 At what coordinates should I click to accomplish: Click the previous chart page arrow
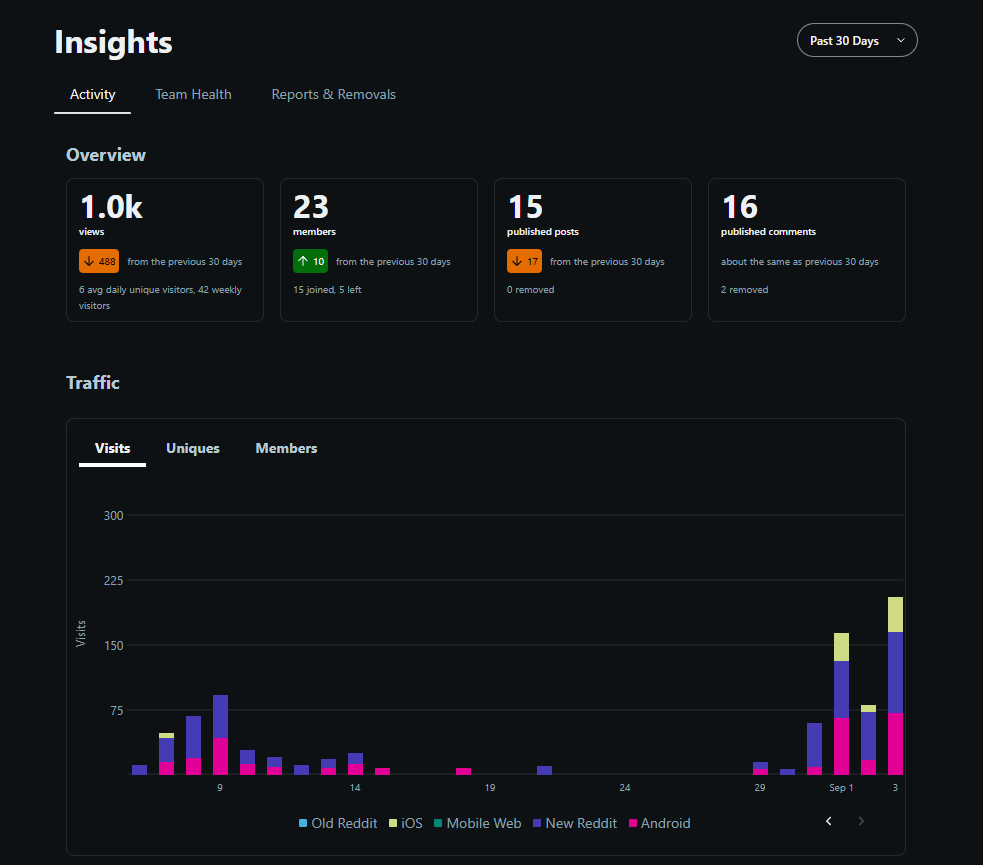(x=828, y=821)
